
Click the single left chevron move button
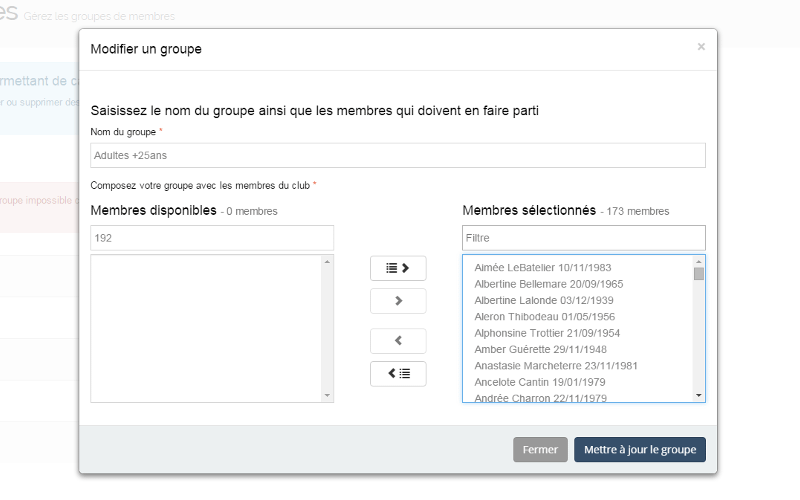click(x=398, y=341)
